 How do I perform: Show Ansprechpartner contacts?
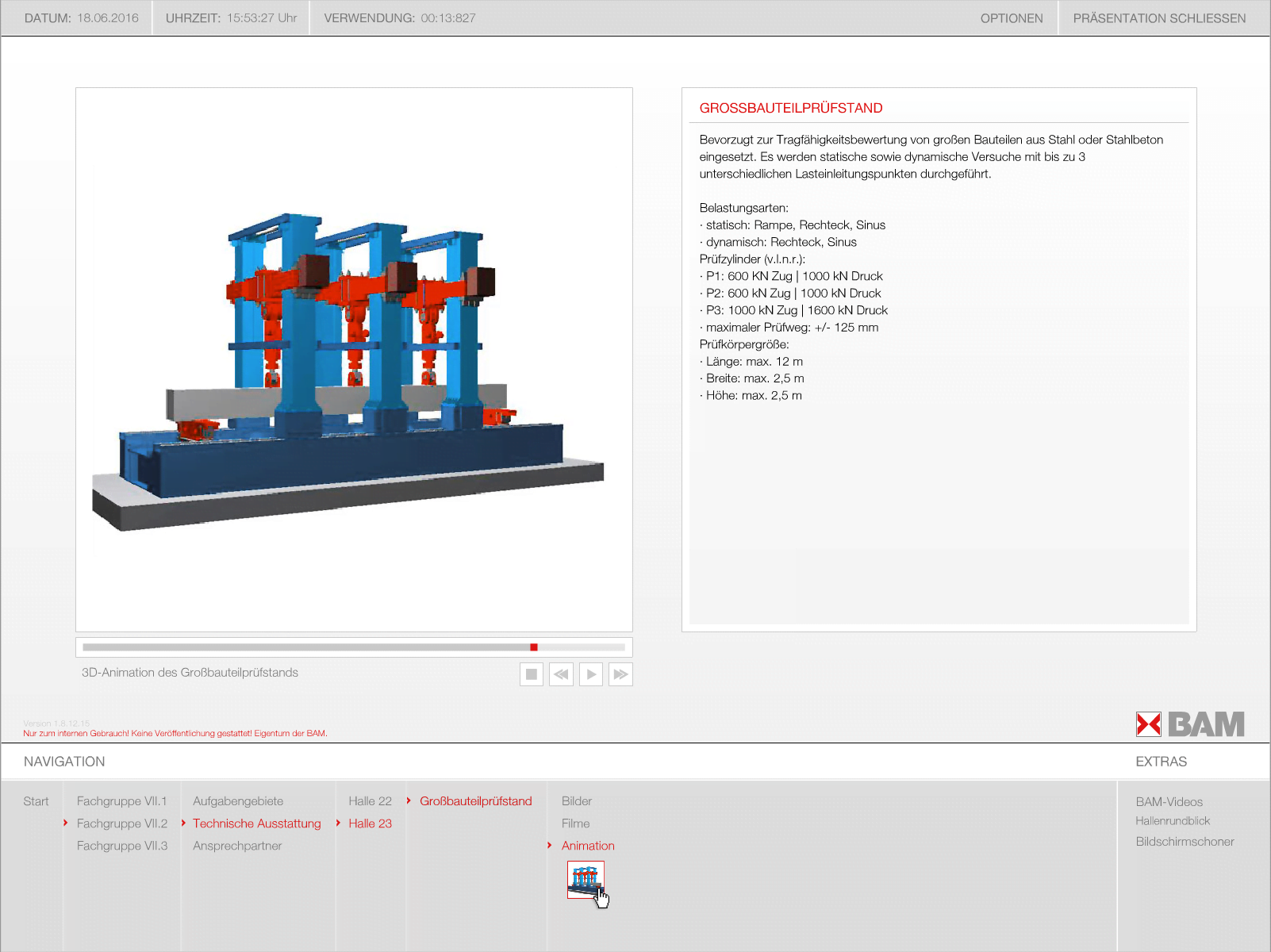(x=237, y=846)
